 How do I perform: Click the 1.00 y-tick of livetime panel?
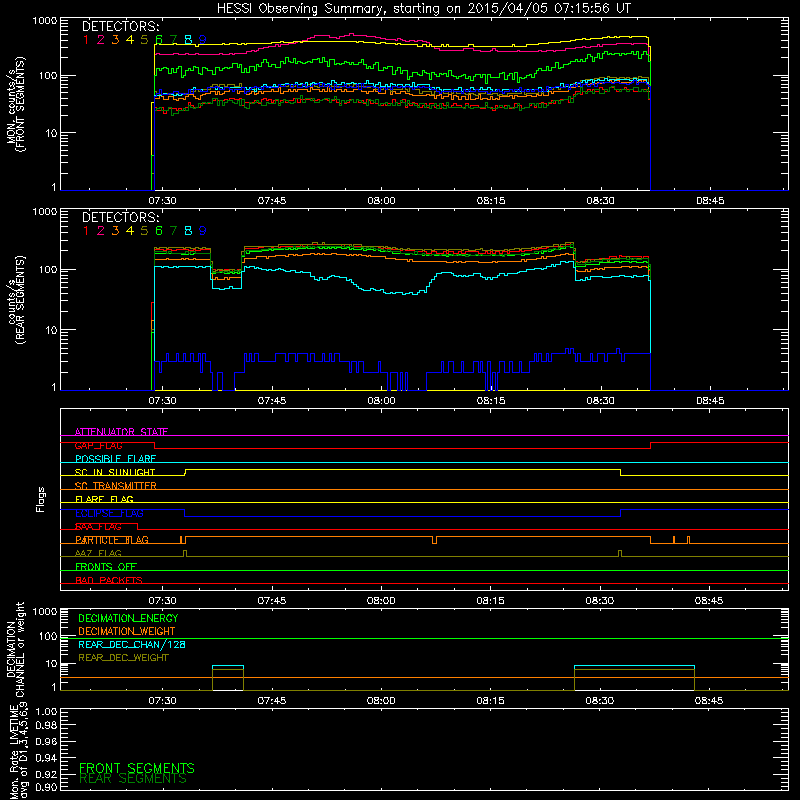coord(46,712)
